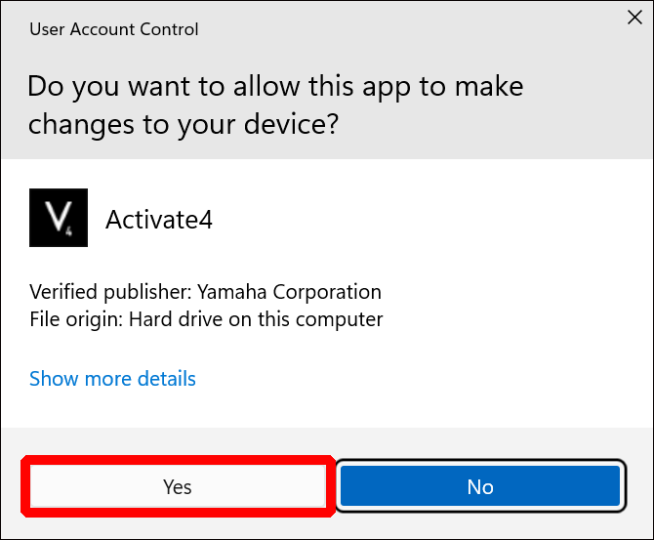Open the Show more details link
Image resolution: width=654 pixels, height=540 pixels.
112,379
